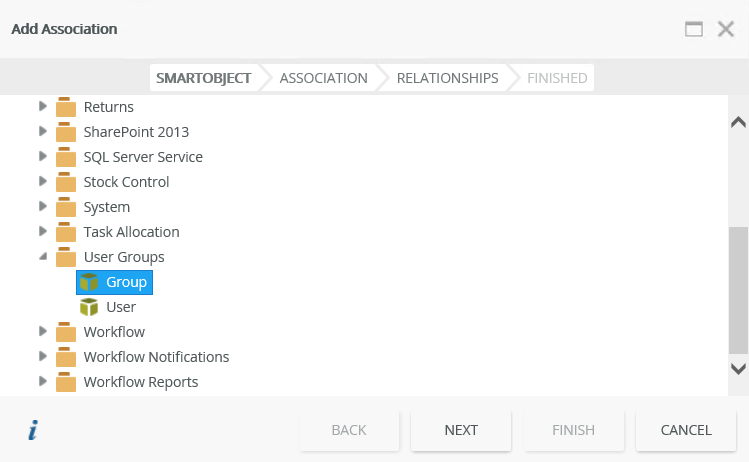Click the info icon at bottom left
Screen dimensions: 749x462
[x=33, y=430]
